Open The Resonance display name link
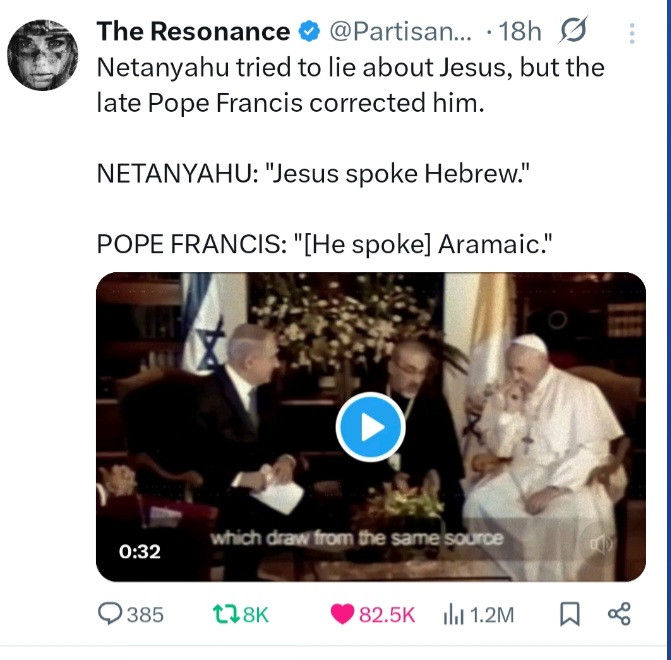This screenshot has width=671, height=660. (193, 32)
